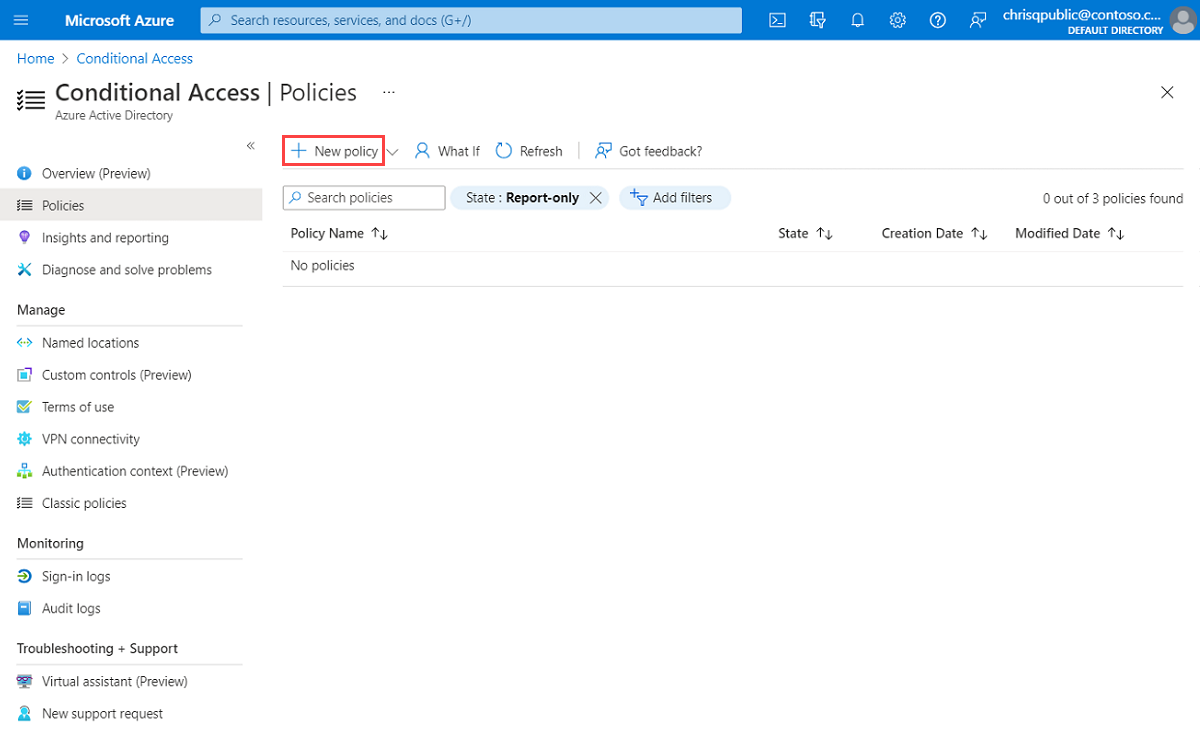Open the ellipsis menu next to the page title
Screen dimensions: 1200x736
388,91
